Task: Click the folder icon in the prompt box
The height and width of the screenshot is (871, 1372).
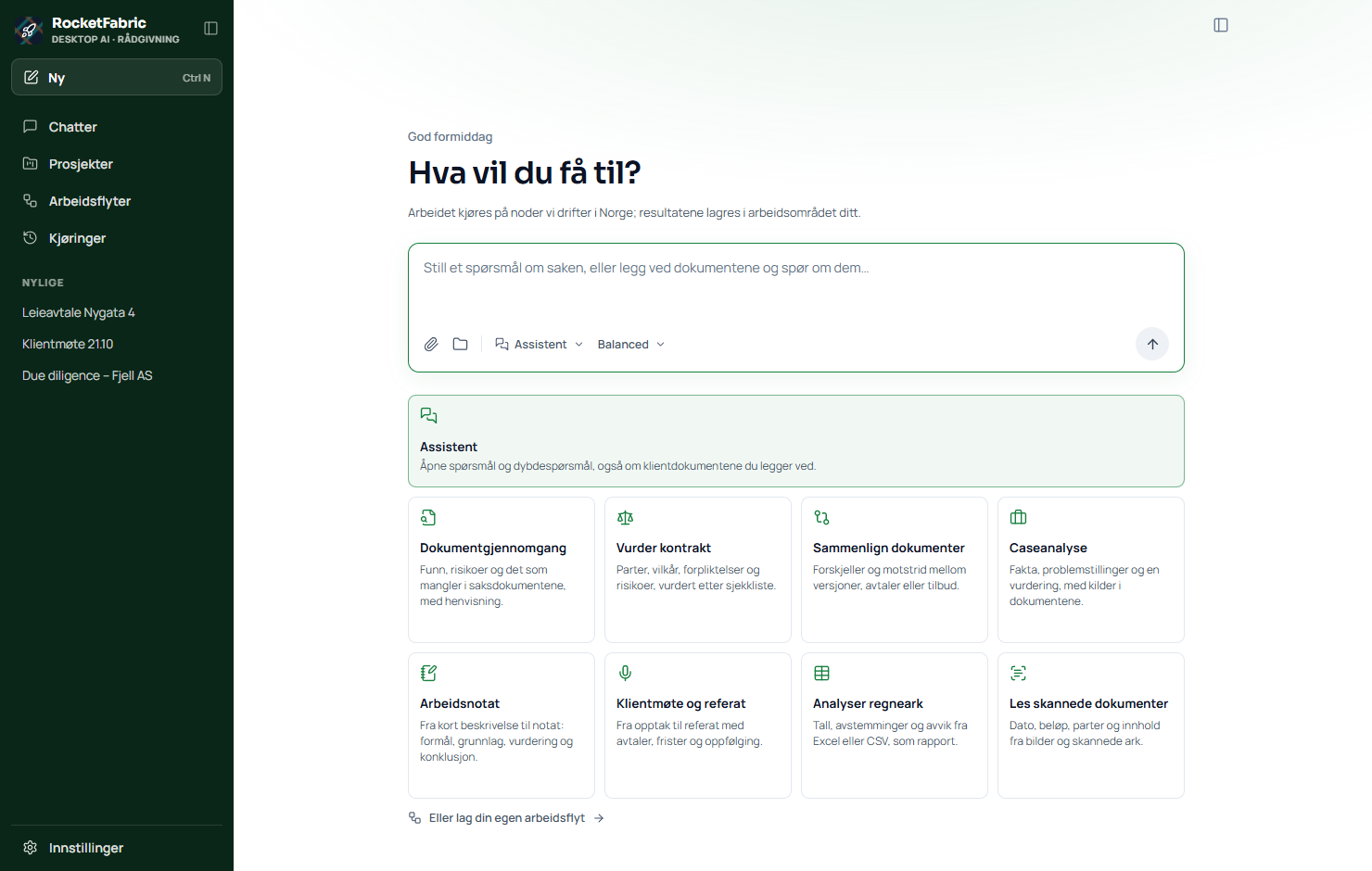Action: coord(460,345)
